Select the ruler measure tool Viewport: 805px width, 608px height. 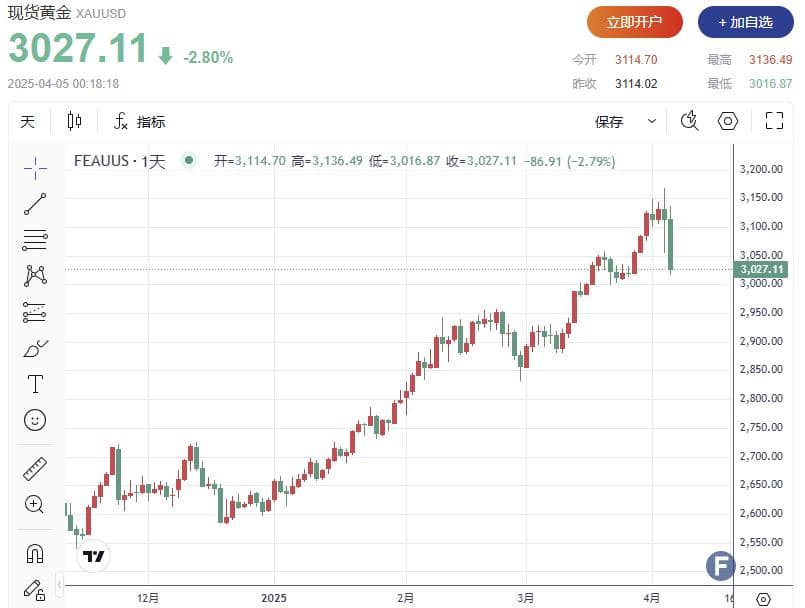(x=35, y=469)
